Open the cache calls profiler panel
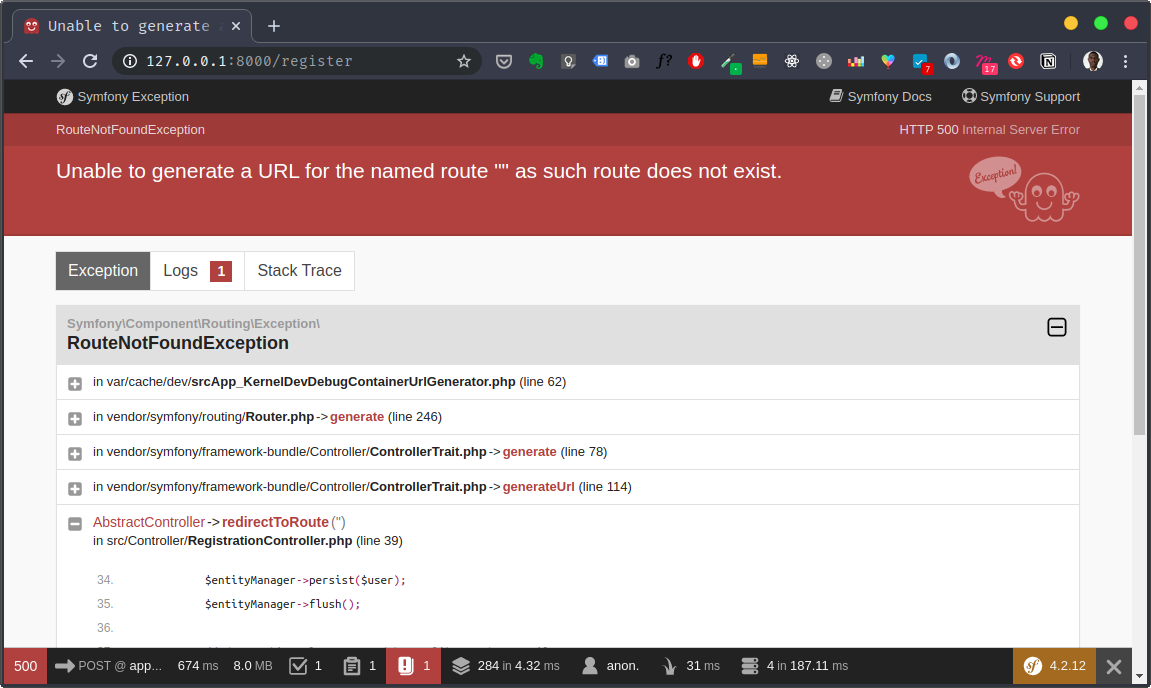The image size is (1151, 688). pyautogui.click(x=505, y=666)
